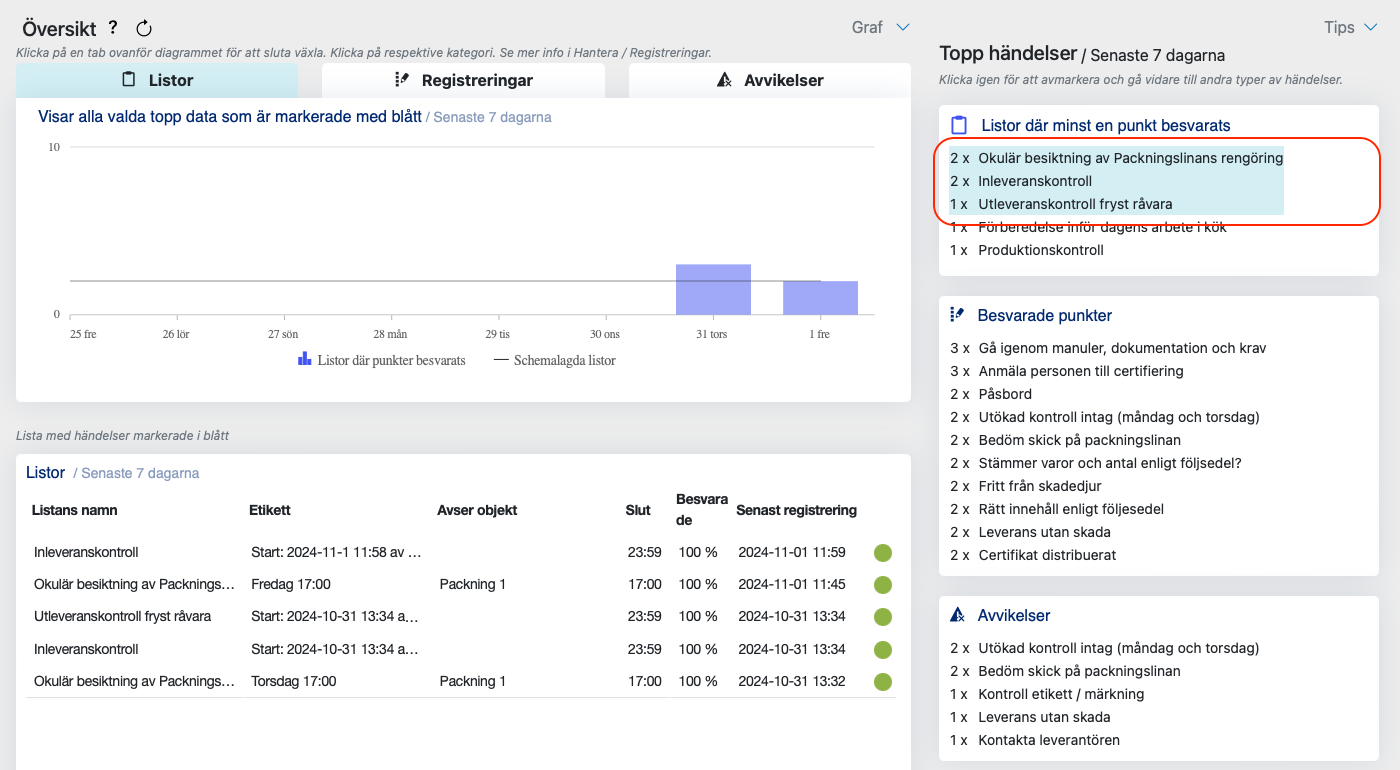The width and height of the screenshot is (1400, 770).
Task: Select Bedöm skick på packningslinan under Besvarade punkter
Action: tap(1065, 440)
